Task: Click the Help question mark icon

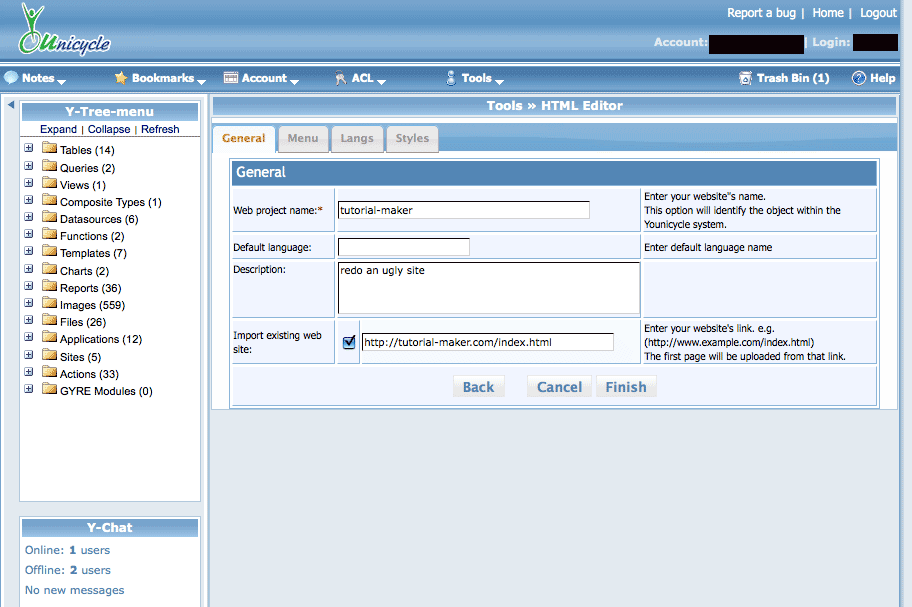Action: click(x=858, y=78)
